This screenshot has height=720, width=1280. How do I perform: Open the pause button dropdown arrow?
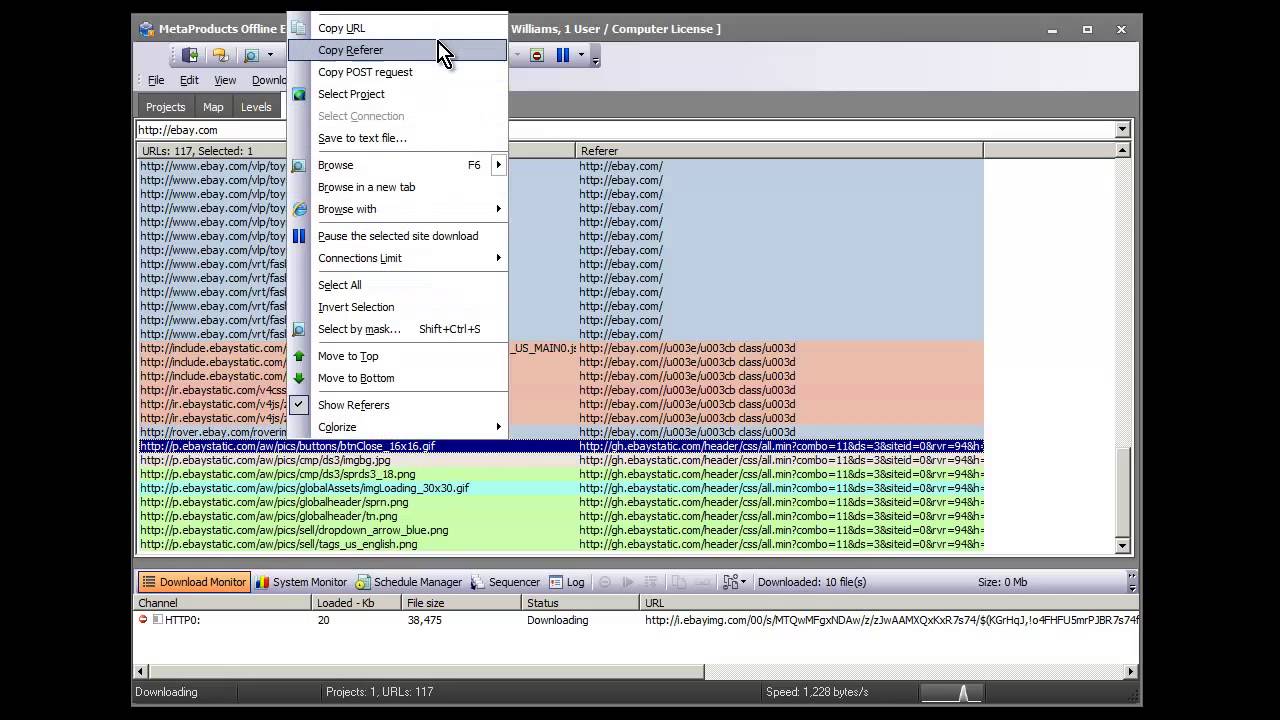(x=581, y=55)
